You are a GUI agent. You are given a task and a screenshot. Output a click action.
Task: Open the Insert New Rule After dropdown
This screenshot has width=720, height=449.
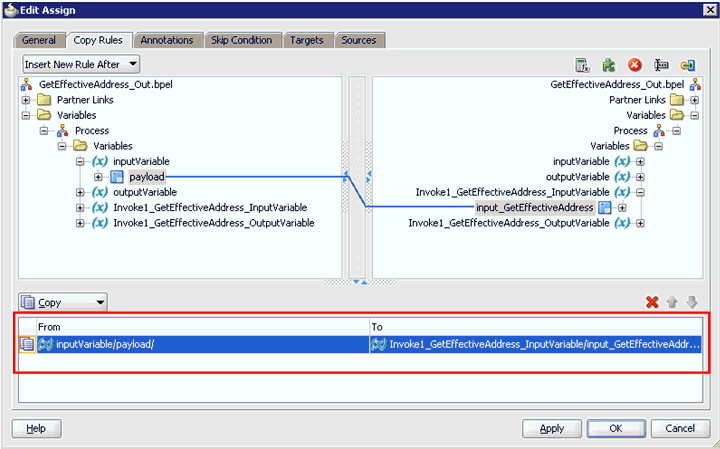81,64
